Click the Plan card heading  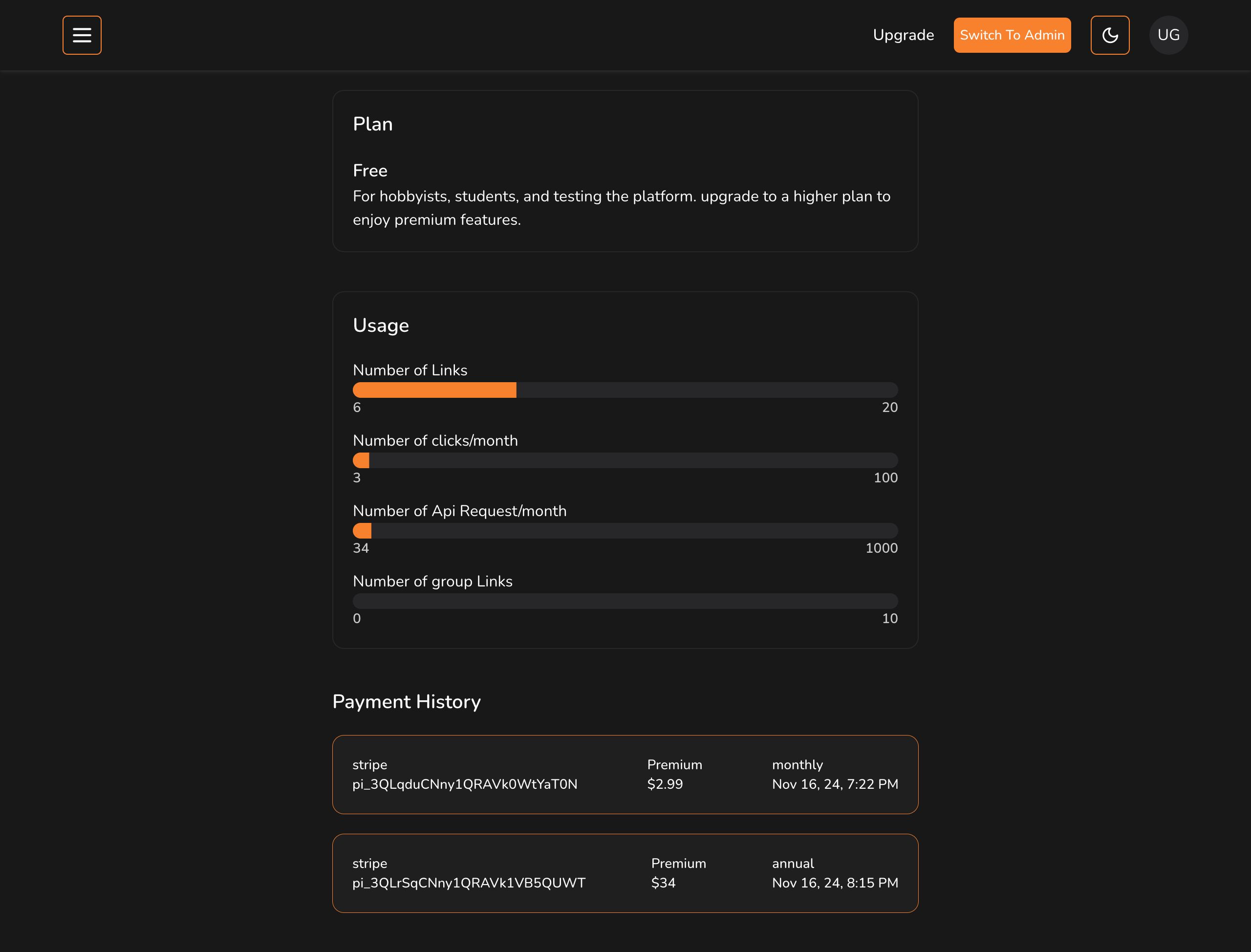[x=372, y=124]
